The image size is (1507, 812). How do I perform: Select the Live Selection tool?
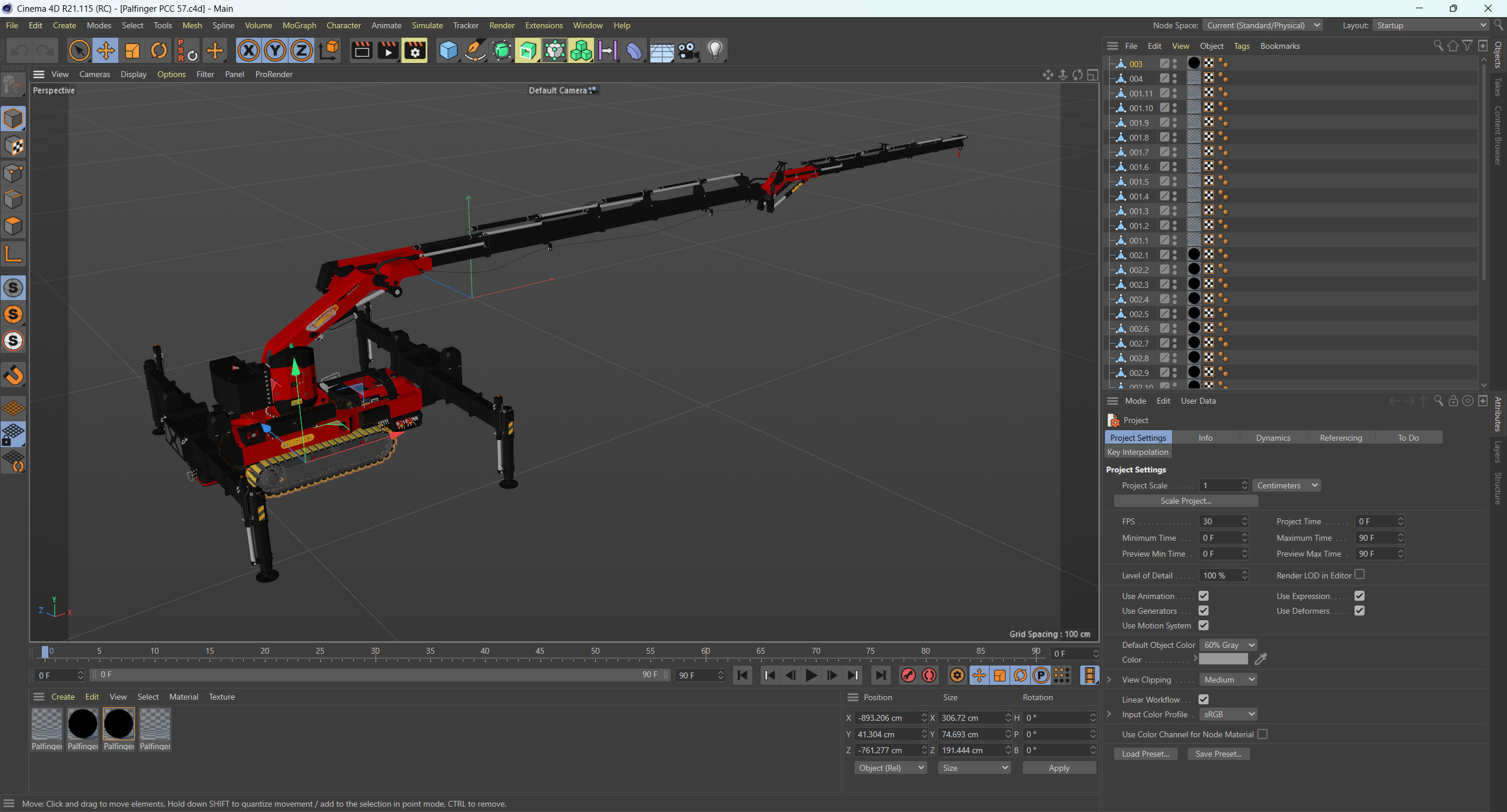click(79, 51)
